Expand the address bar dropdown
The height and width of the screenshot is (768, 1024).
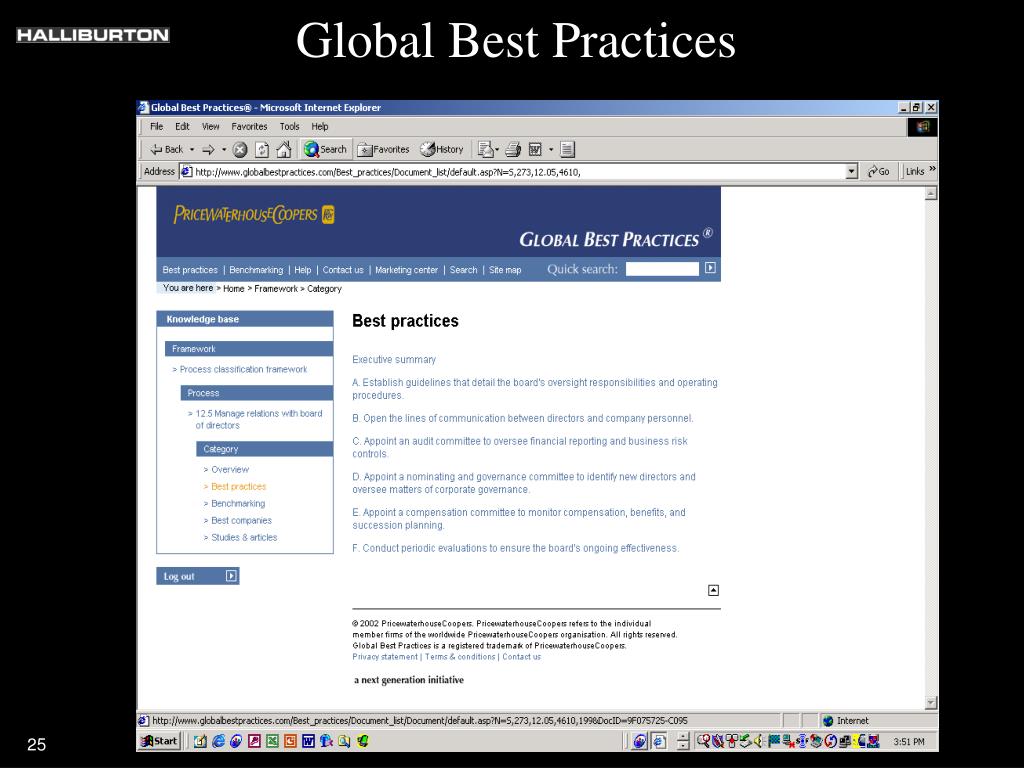[852, 172]
